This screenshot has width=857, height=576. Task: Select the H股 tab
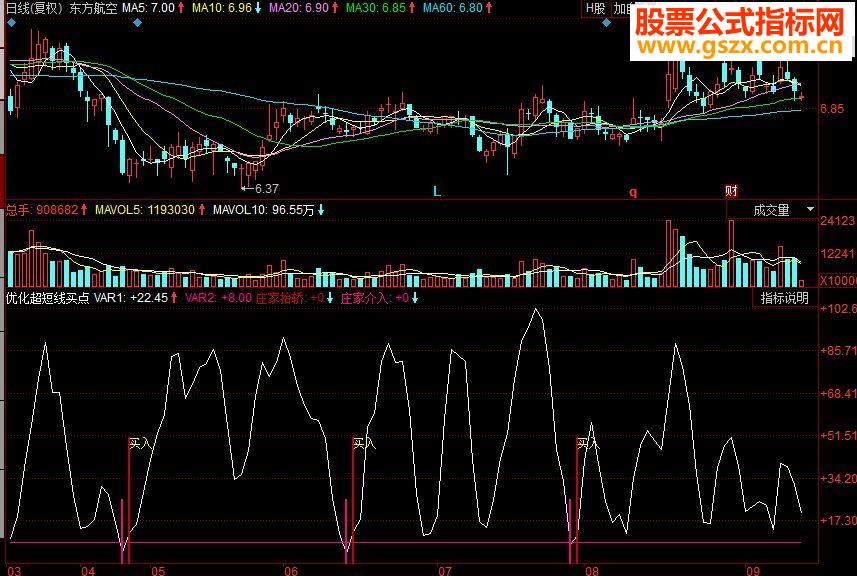(x=595, y=8)
